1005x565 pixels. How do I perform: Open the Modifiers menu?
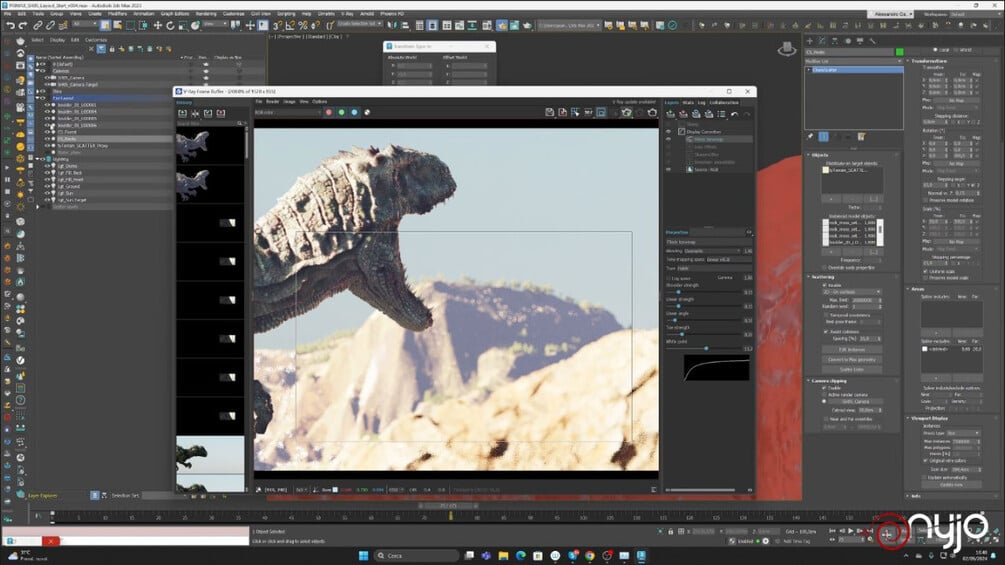point(117,13)
